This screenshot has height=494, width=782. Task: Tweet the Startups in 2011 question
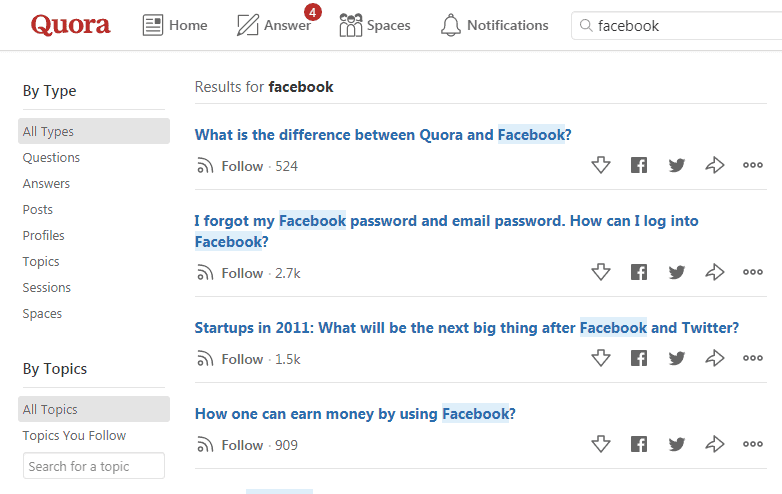(x=677, y=358)
